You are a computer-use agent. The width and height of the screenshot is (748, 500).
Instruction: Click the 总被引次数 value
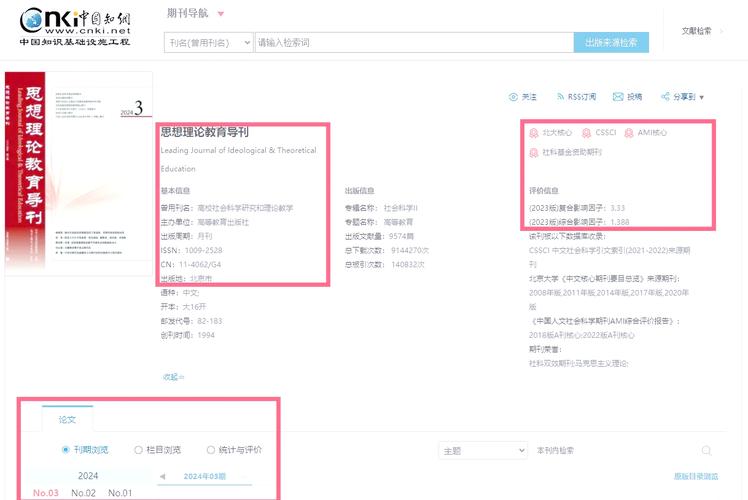[x=408, y=264]
